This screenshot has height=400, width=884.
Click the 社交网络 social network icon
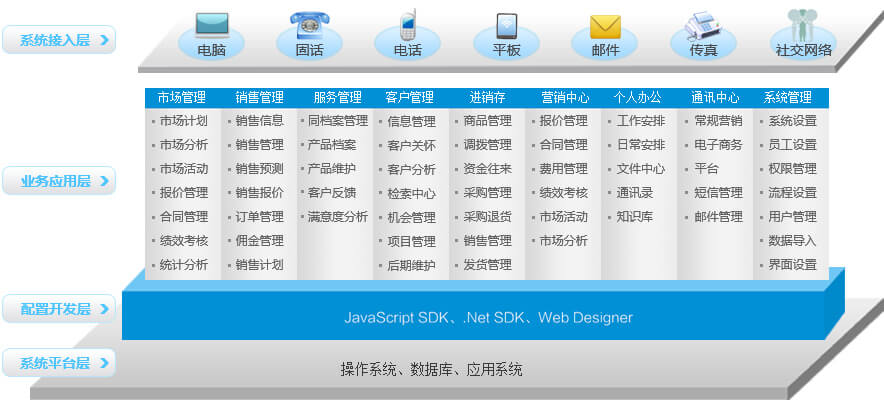803,25
